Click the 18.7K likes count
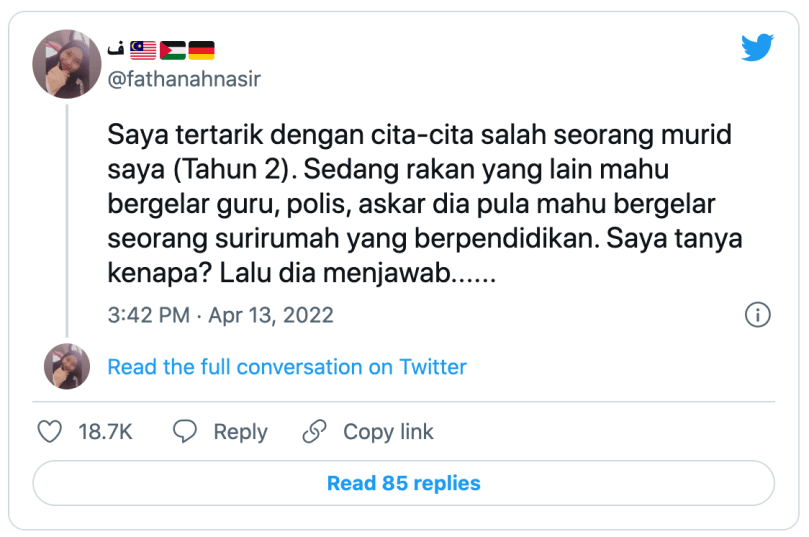This screenshot has width=809, height=537. coord(105,432)
